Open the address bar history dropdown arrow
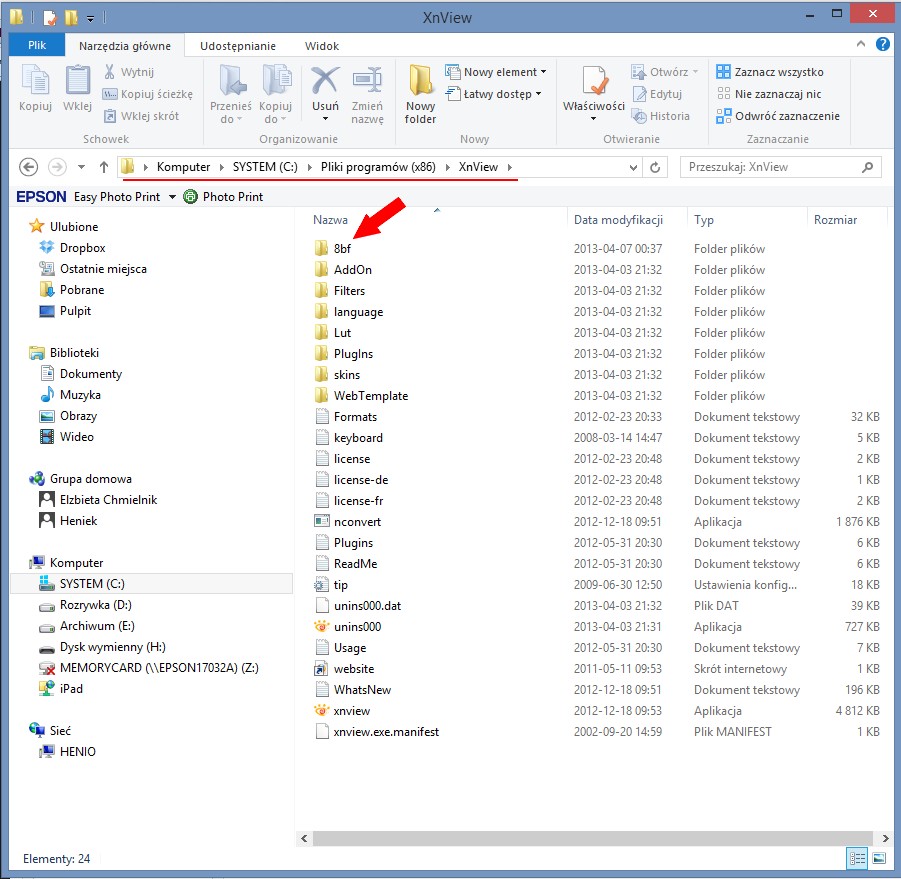This screenshot has width=901, height=879. (633, 167)
